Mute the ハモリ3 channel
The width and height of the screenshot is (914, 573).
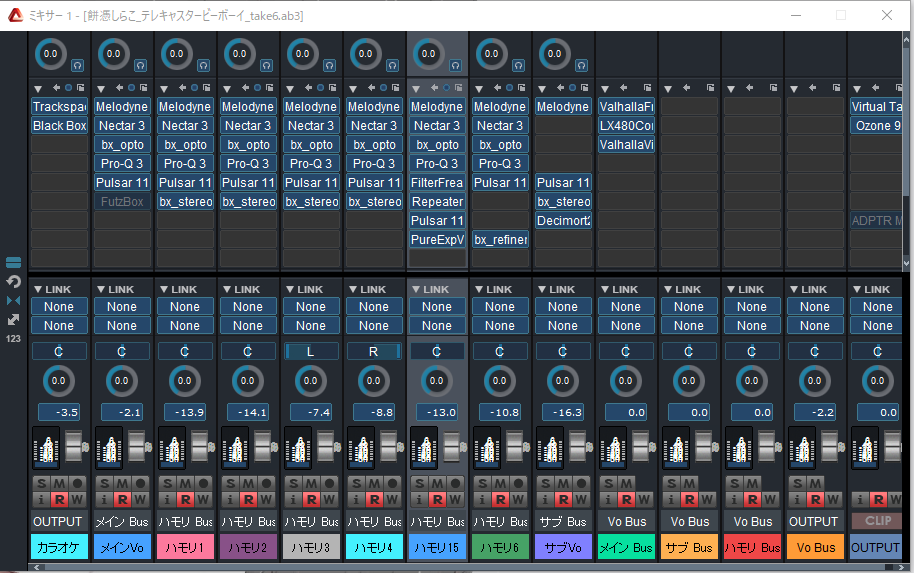[311, 483]
